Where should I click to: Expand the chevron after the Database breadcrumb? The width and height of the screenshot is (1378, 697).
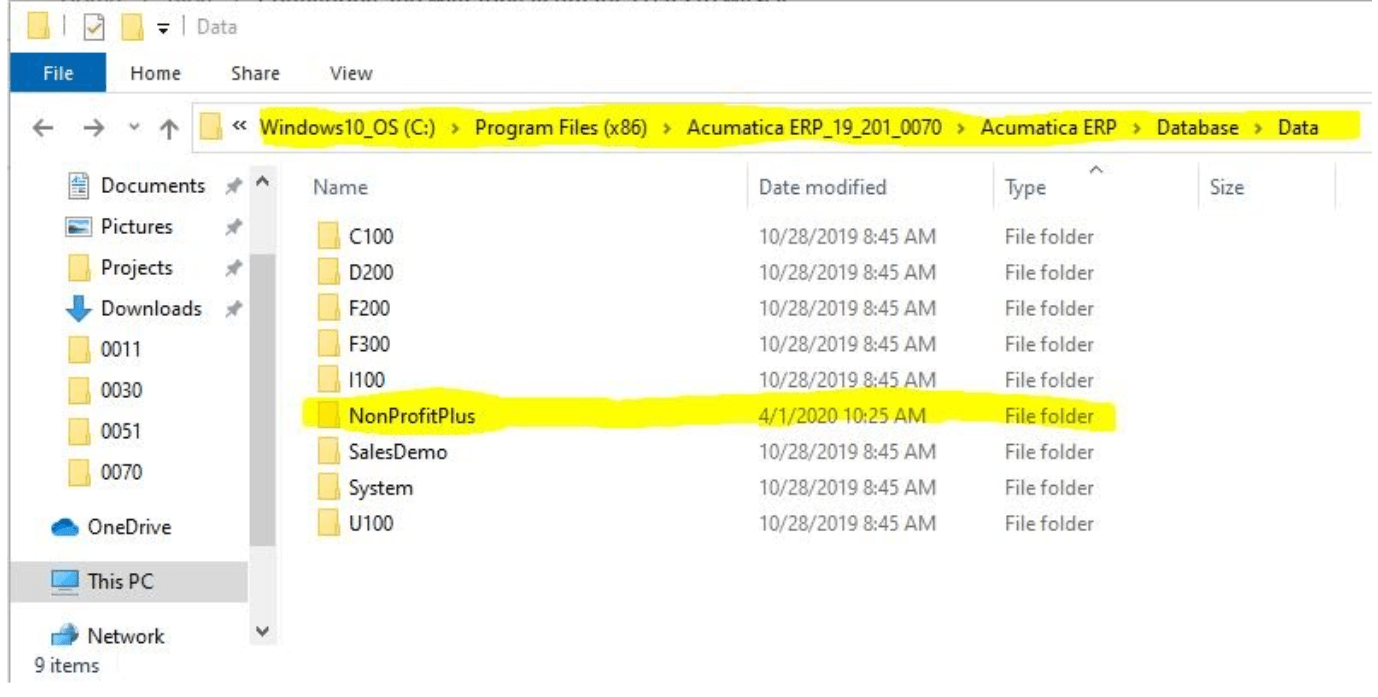1257,128
